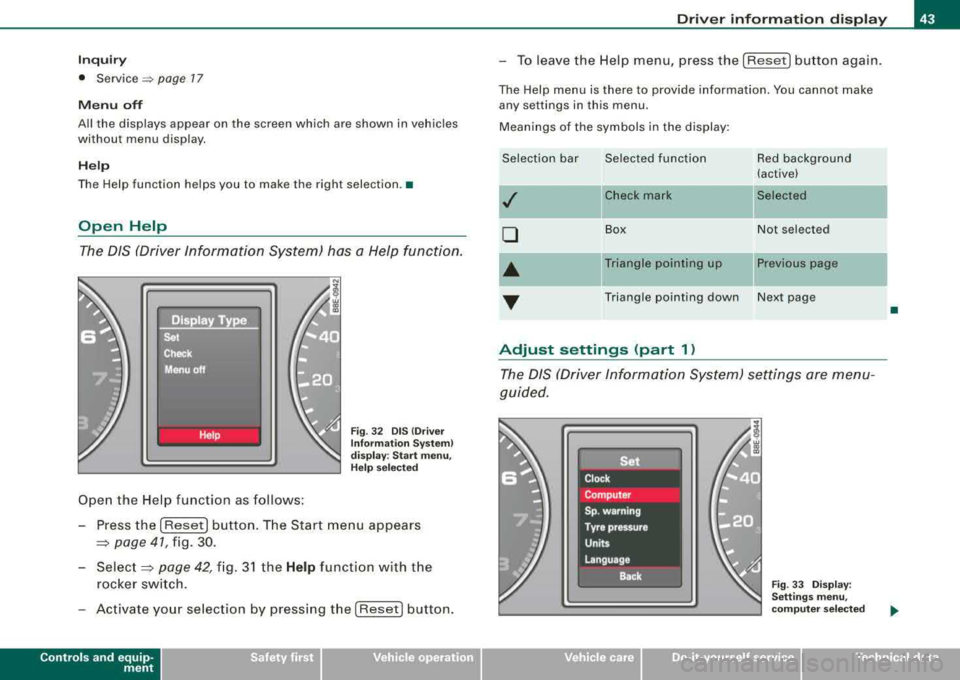Click the Fig. 33 caption text
Viewport: 960px width, 680px height.
pos(818,597)
